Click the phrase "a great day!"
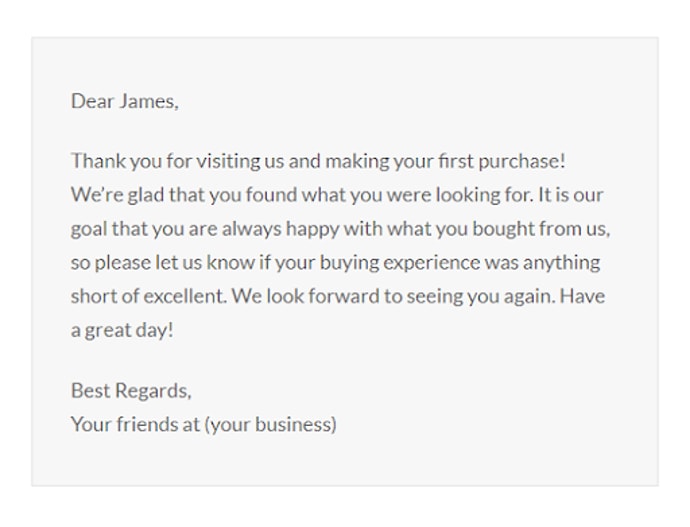The image size is (690, 527). click(x=122, y=330)
